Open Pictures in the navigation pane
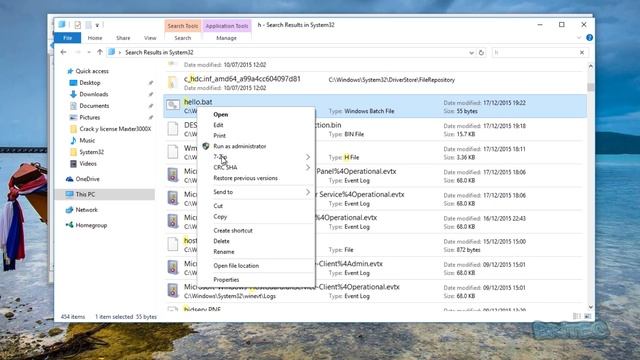 (x=89, y=117)
